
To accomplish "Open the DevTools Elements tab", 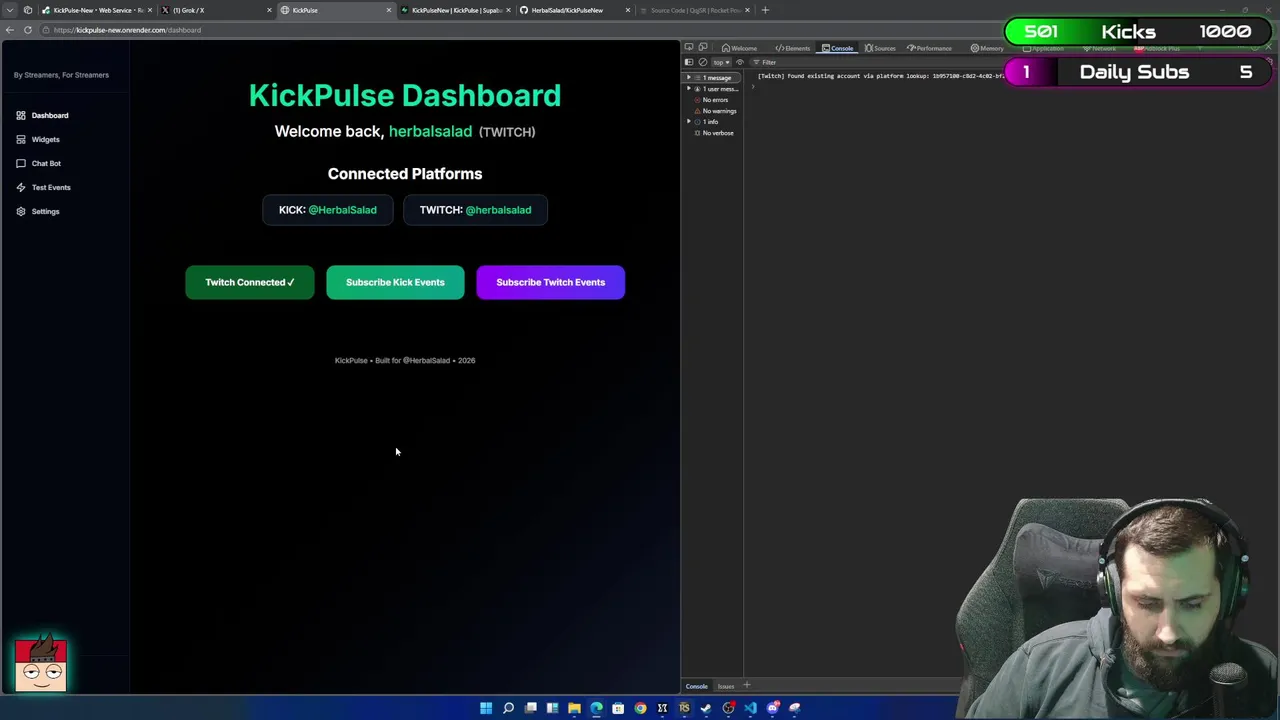I will pos(793,48).
